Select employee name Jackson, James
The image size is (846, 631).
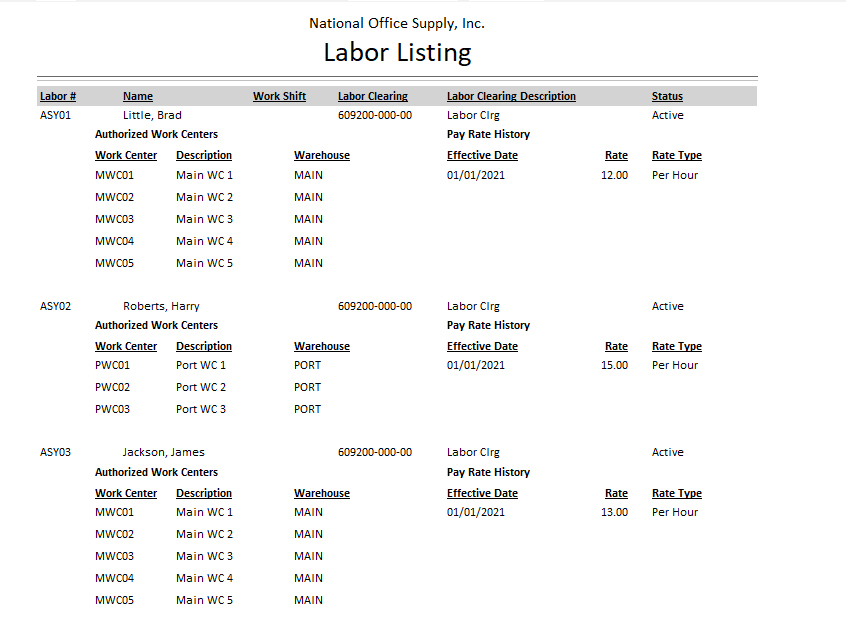click(x=163, y=452)
